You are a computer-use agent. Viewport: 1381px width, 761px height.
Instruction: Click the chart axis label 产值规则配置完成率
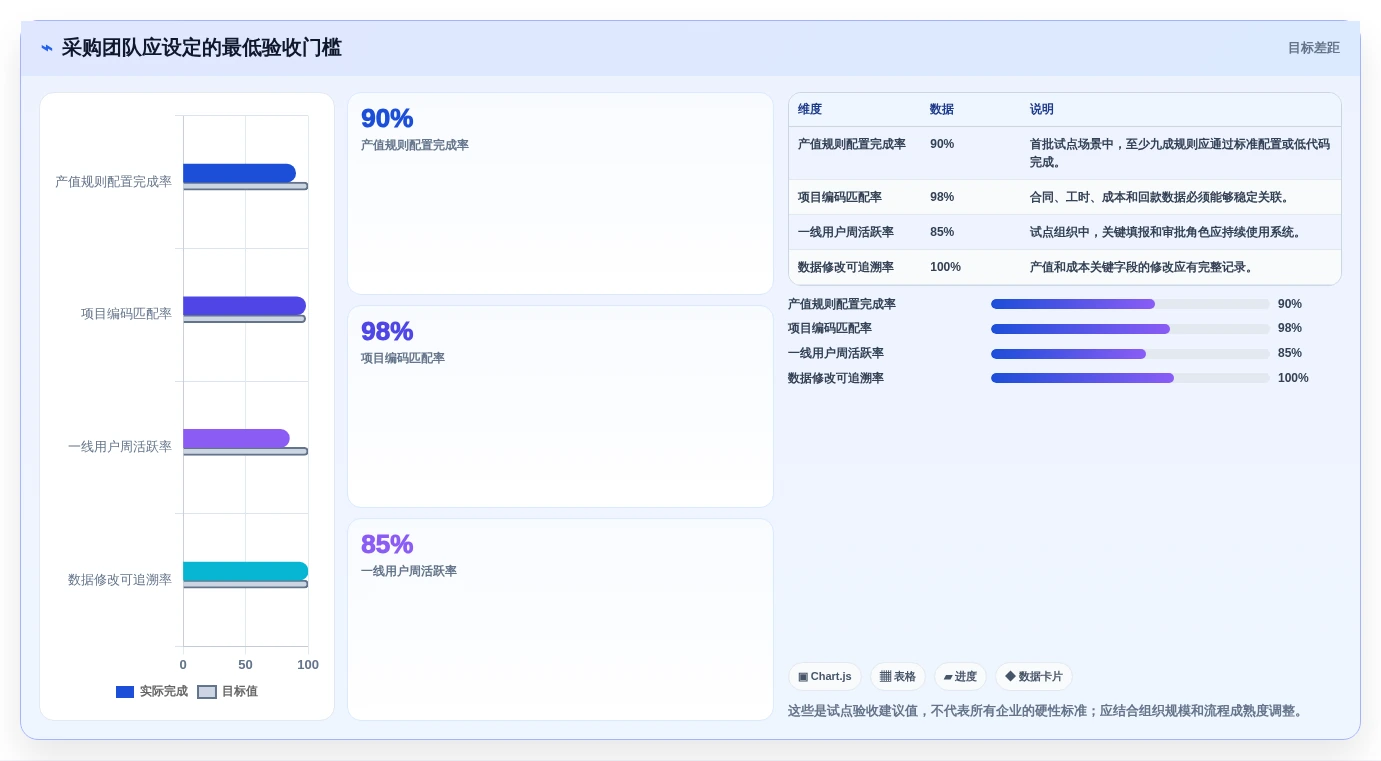pyautogui.click(x=113, y=182)
